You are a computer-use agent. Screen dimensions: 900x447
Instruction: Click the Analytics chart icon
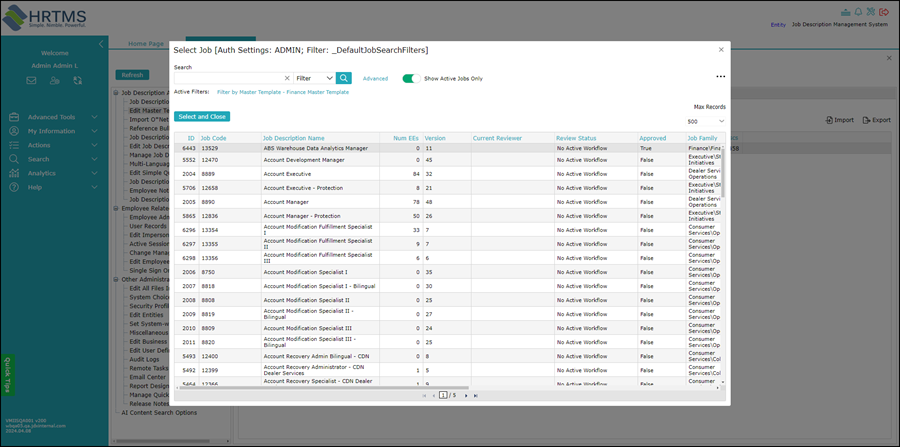[x=14, y=173]
